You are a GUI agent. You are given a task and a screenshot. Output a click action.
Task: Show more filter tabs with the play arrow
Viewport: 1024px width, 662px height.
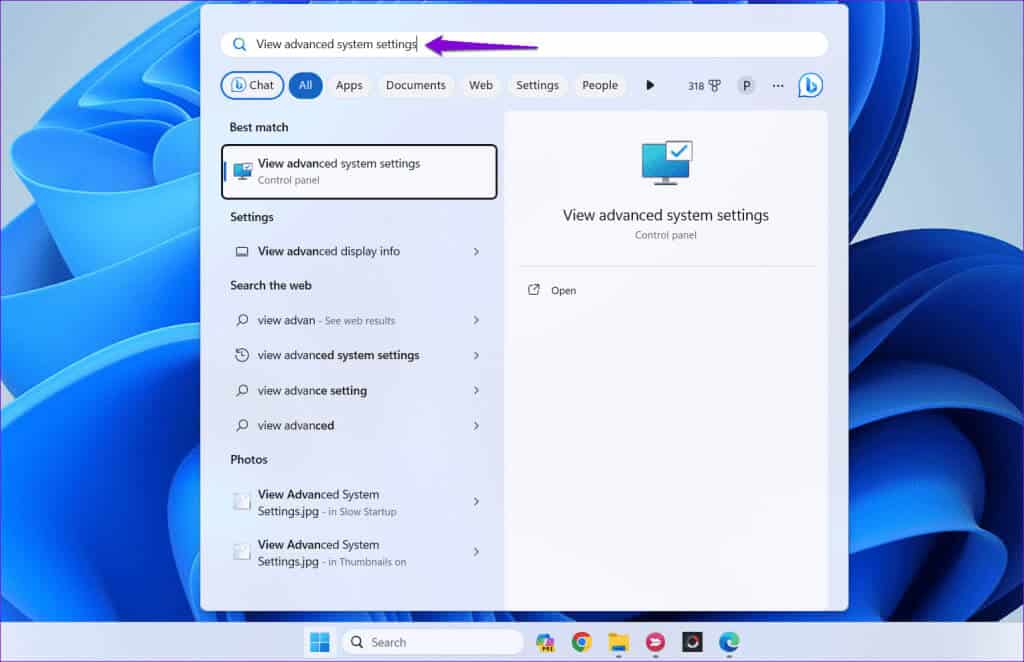pyautogui.click(x=650, y=86)
